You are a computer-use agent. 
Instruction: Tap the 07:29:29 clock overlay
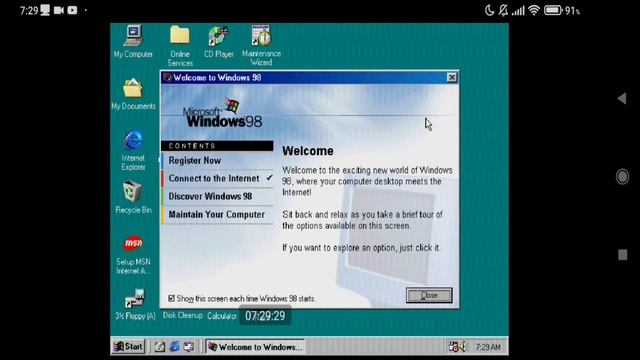click(265, 316)
